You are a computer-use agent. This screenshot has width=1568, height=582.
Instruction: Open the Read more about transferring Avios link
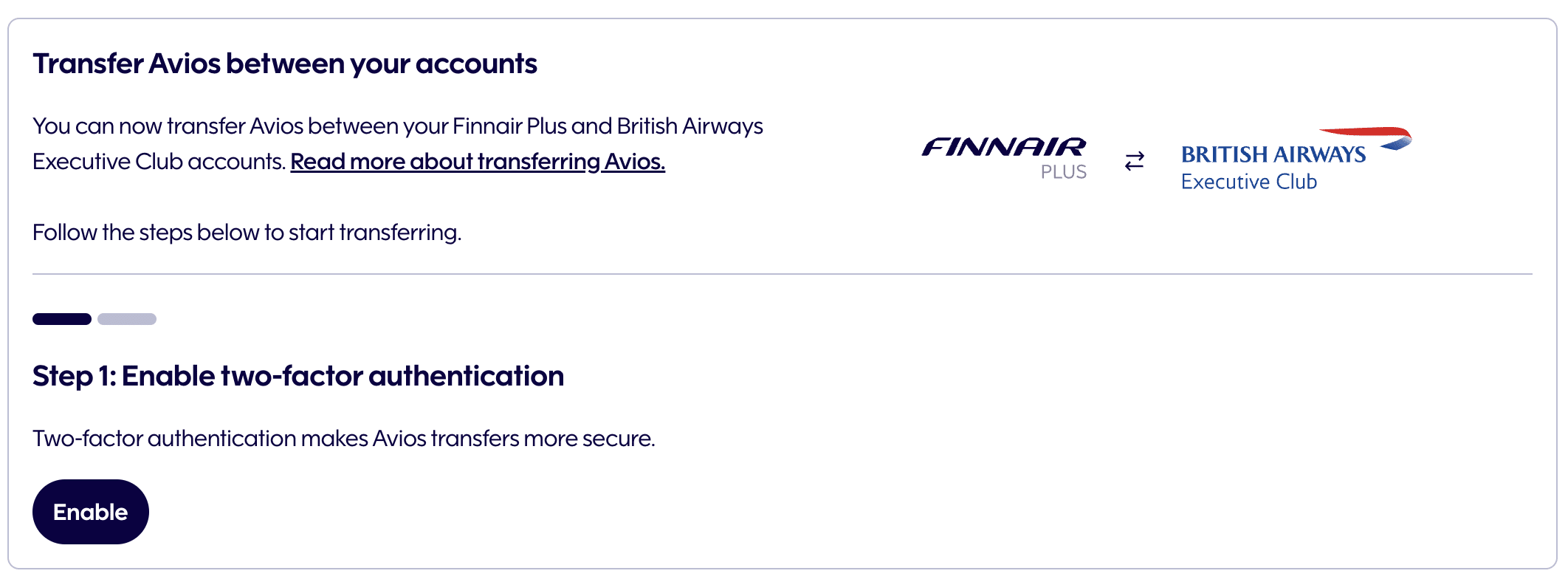click(478, 162)
